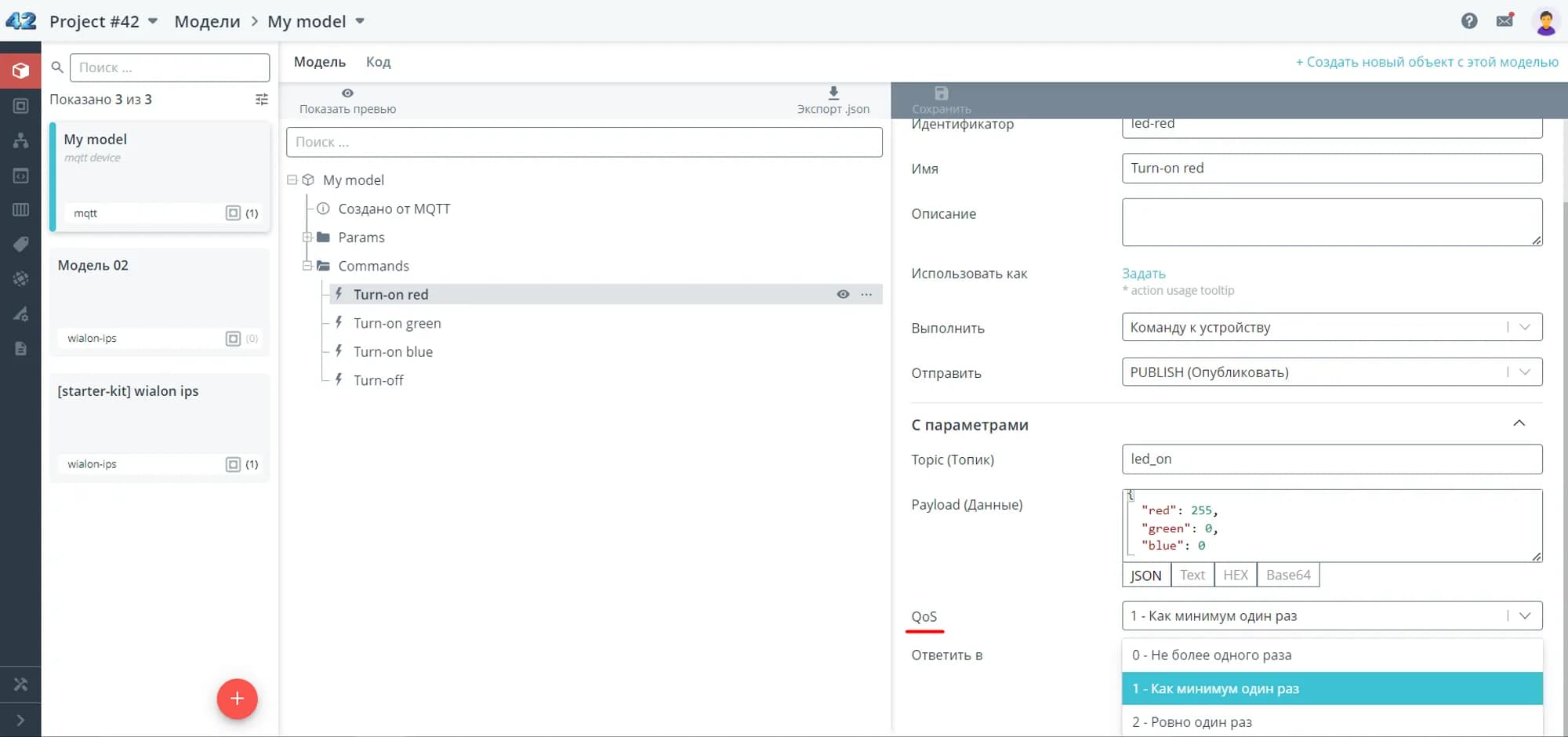1568x737 pixels.
Task: Click the Задать link
Action: click(1143, 274)
